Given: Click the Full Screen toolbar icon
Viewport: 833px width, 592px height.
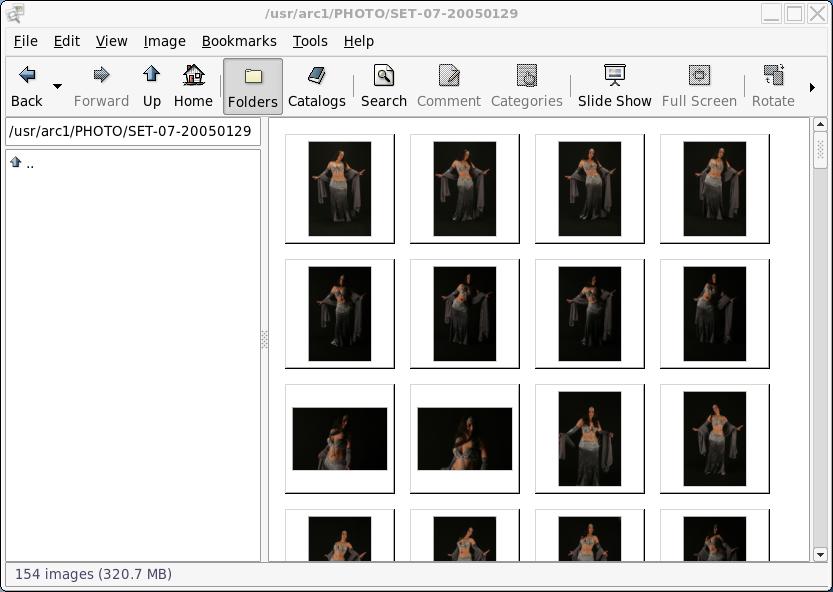Looking at the screenshot, I should click(x=699, y=76).
